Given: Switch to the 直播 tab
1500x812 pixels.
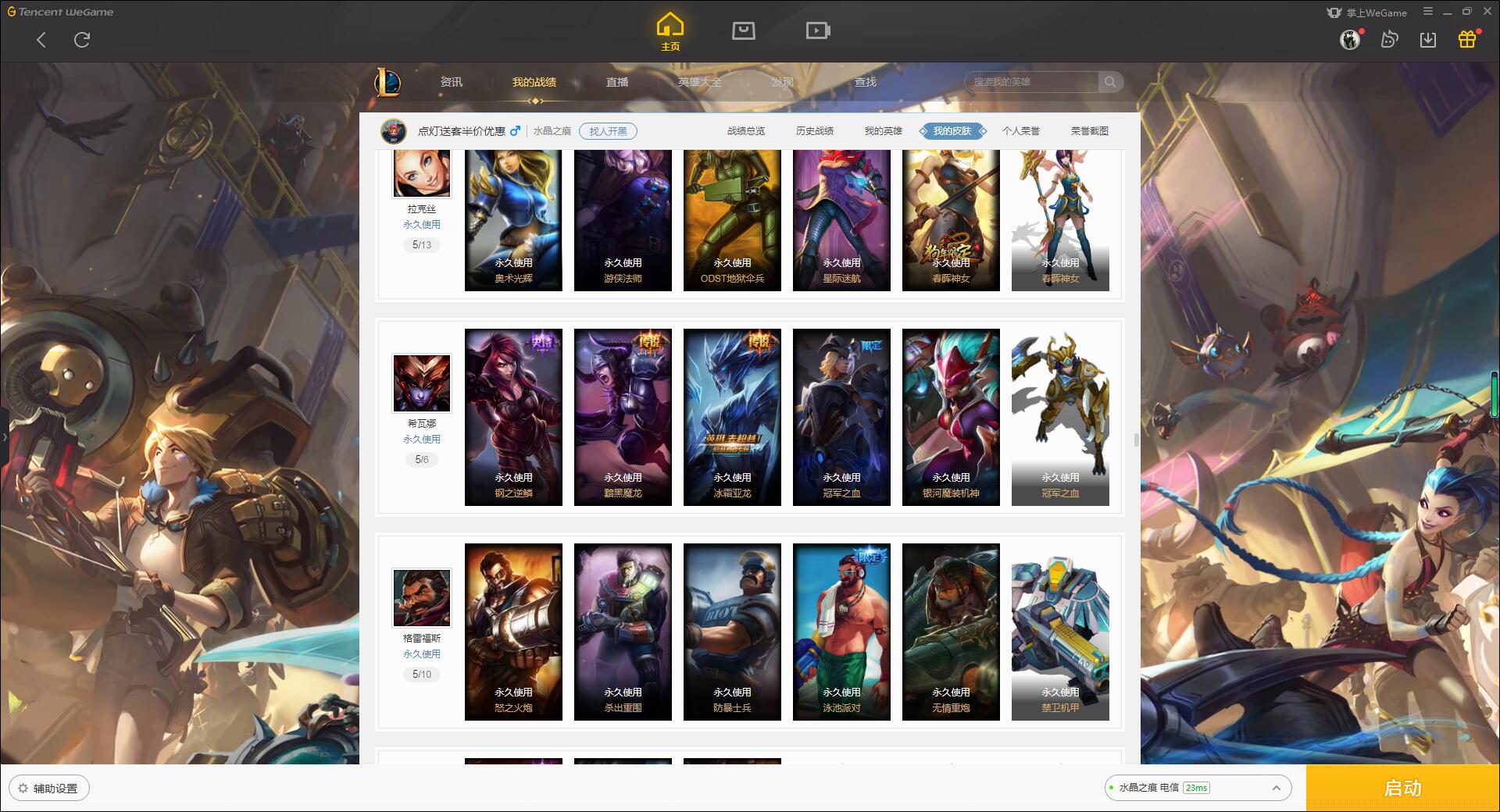Looking at the screenshot, I should click(x=617, y=82).
